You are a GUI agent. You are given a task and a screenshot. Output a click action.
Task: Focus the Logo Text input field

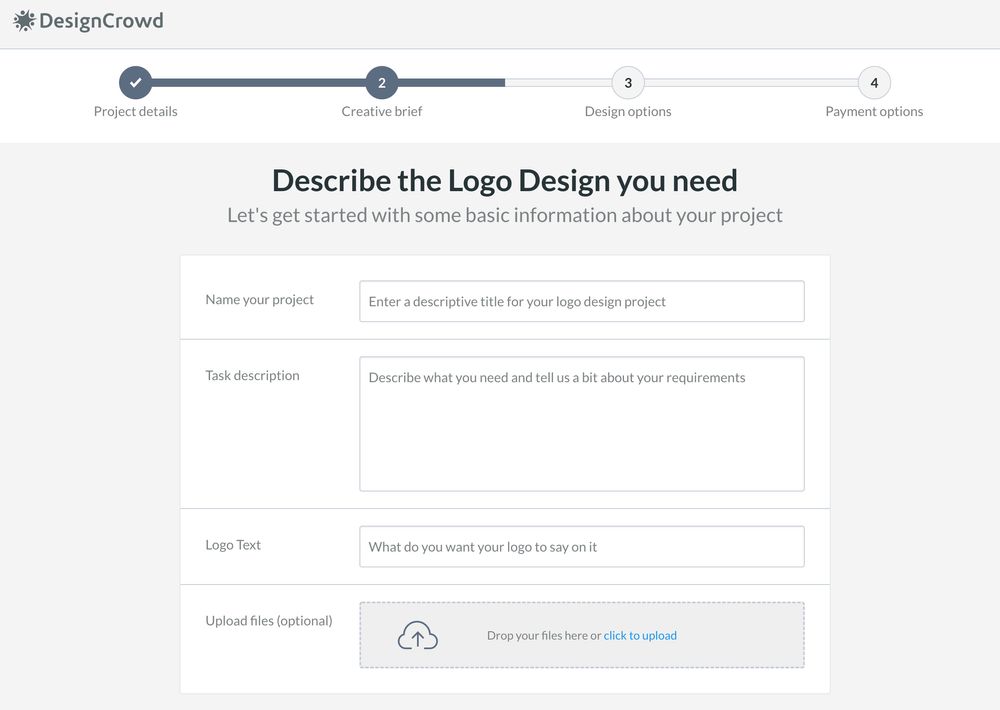pyautogui.click(x=582, y=547)
